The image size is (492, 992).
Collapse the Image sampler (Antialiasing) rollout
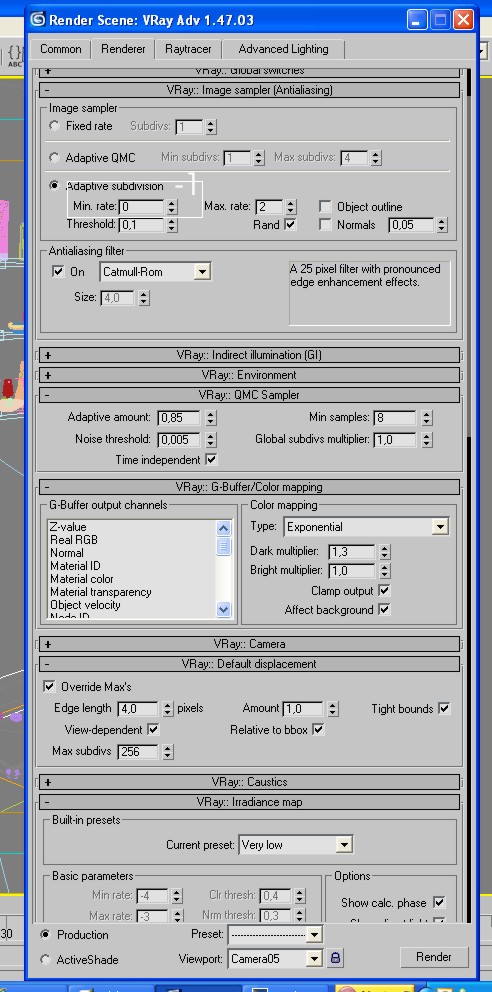(249, 90)
